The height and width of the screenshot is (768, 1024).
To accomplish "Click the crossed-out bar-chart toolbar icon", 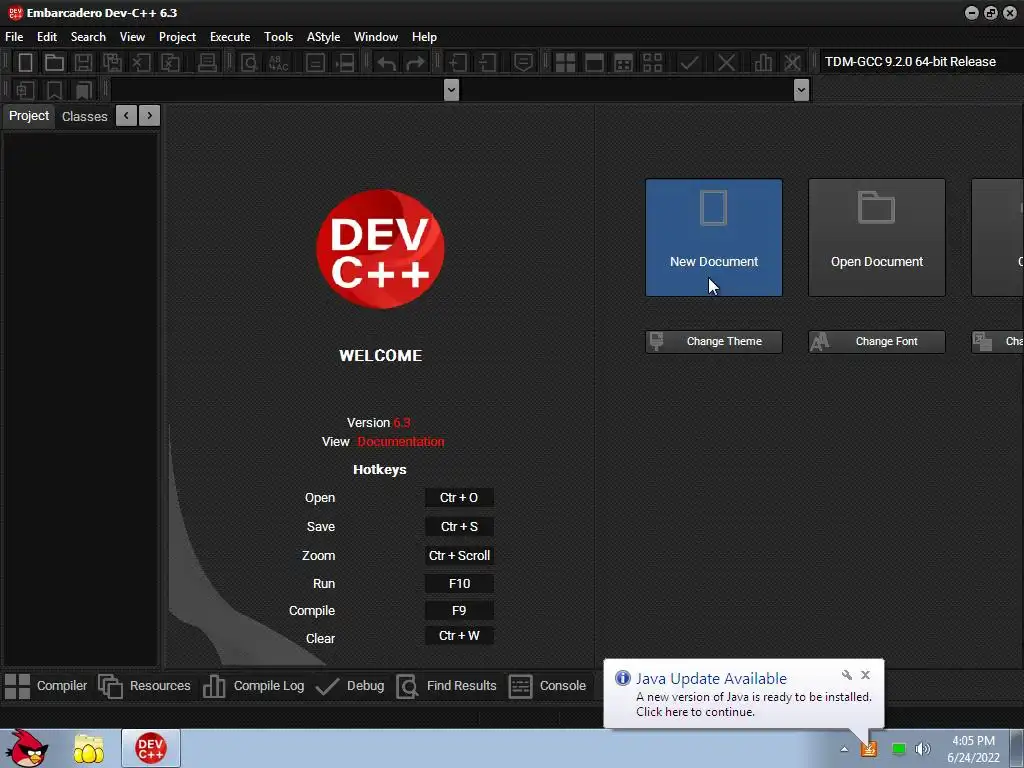I will 792,63.
